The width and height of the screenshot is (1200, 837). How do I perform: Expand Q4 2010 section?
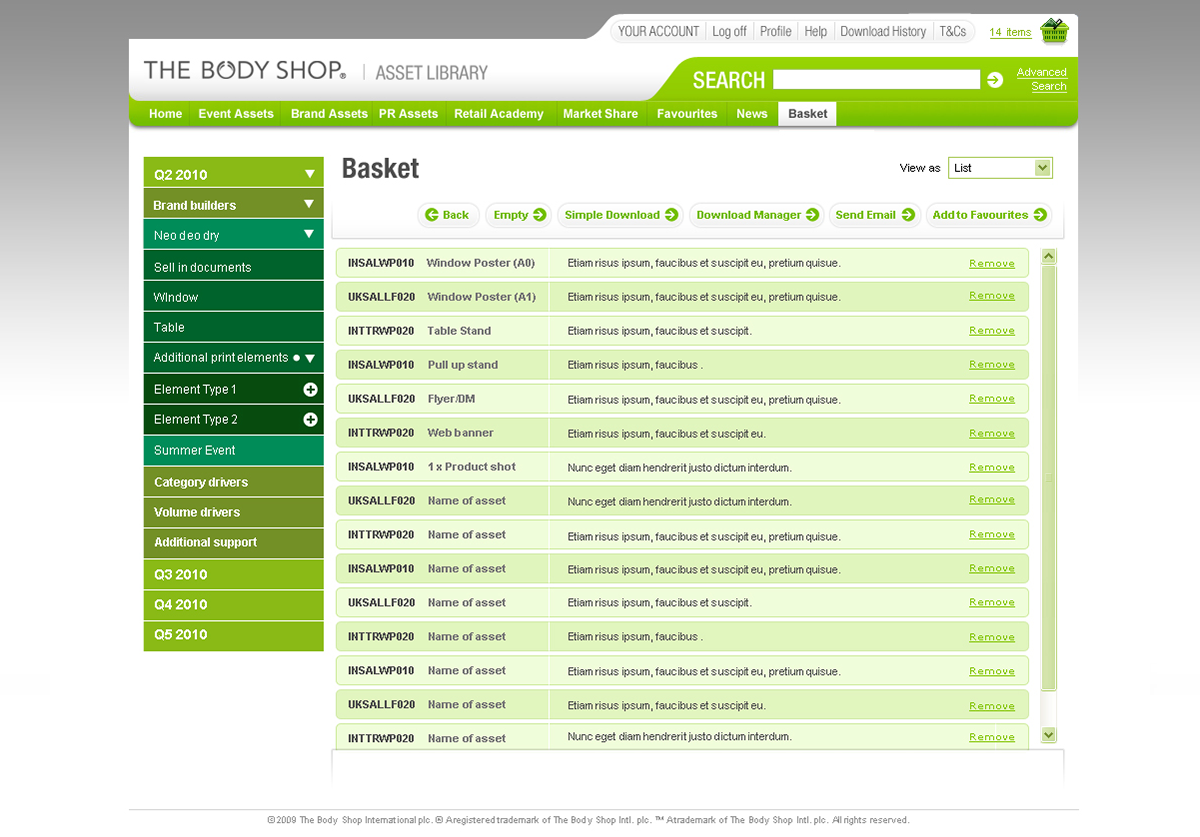(234, 604)
